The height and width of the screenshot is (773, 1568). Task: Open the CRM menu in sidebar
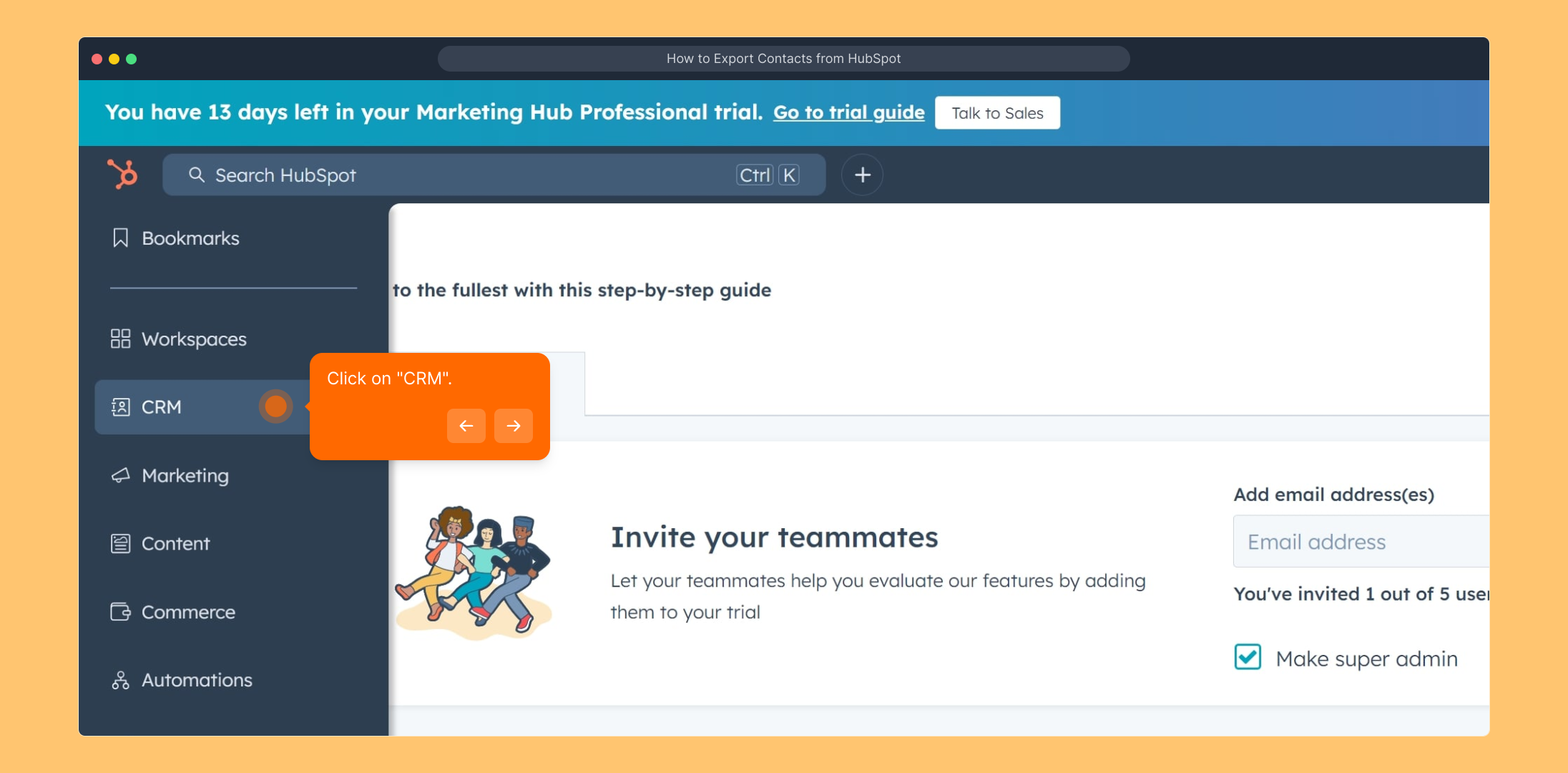click(162, 407)
